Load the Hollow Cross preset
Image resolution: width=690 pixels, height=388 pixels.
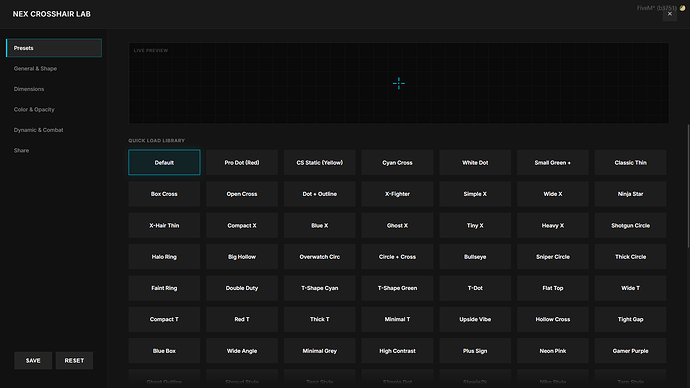coord(553,319)
